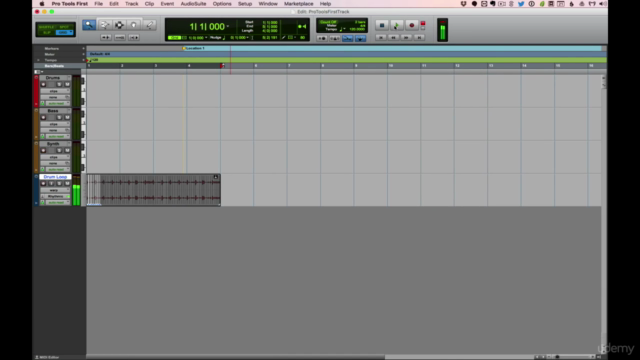Image resolution: width=640 pixels, height=360 pixels.
Task: Open the tempo note resolution dropdown
Action: click(343, 29)
